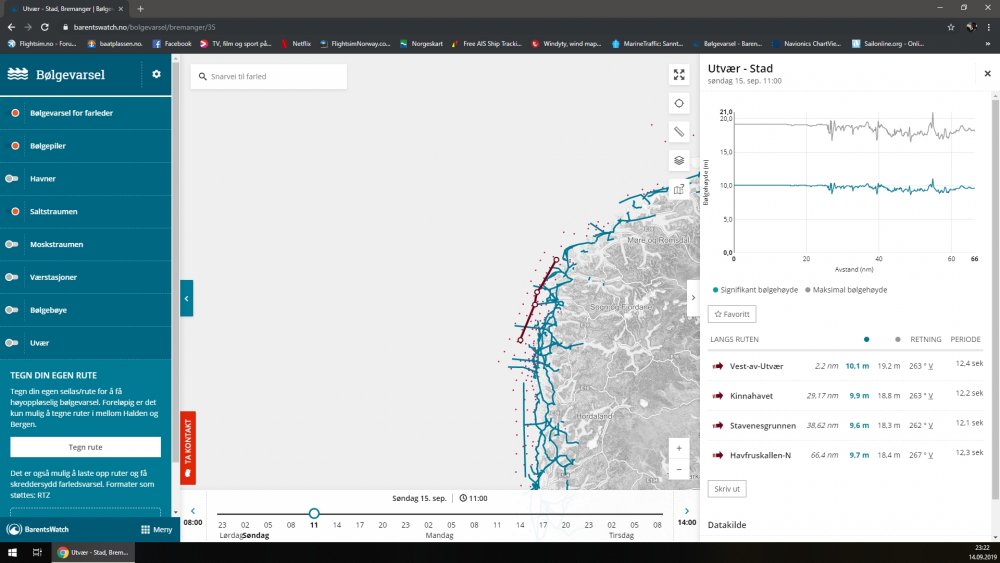The height and width of the screenshot is (563, 1000).
Task: Open MarineTraffic bookmark link
Action: coord(647,43)
